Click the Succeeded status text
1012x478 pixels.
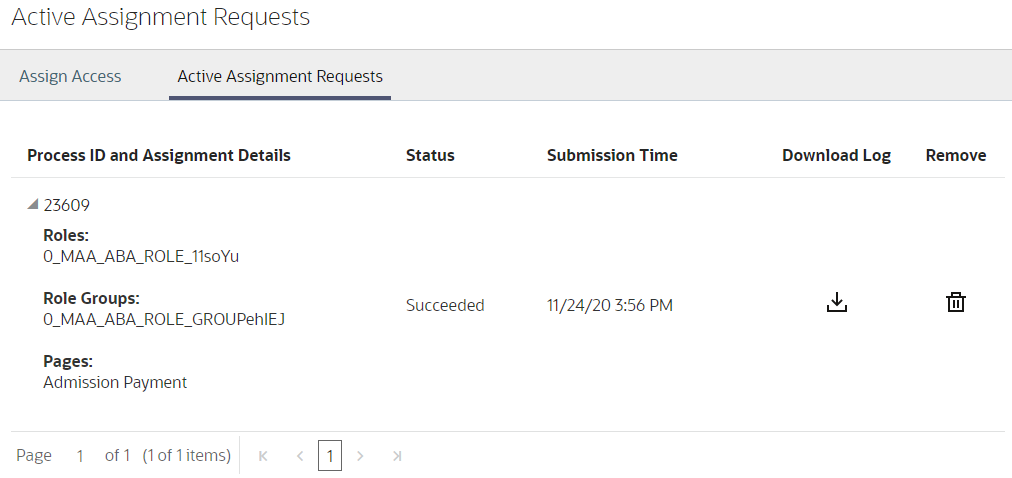coord(445,305)
